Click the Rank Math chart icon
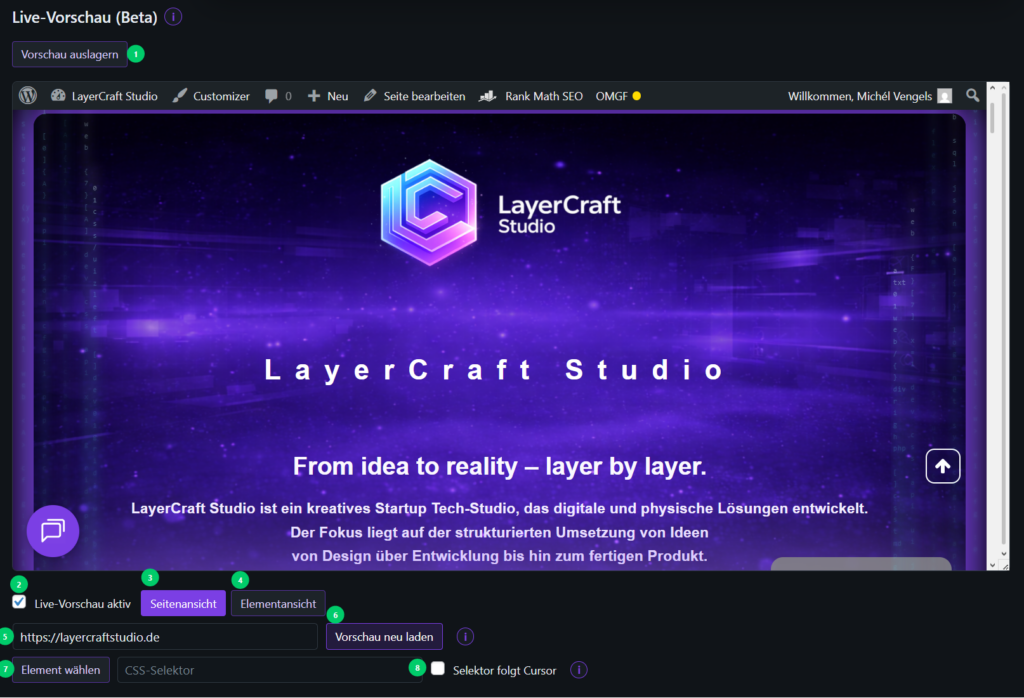 coord(487,96)
